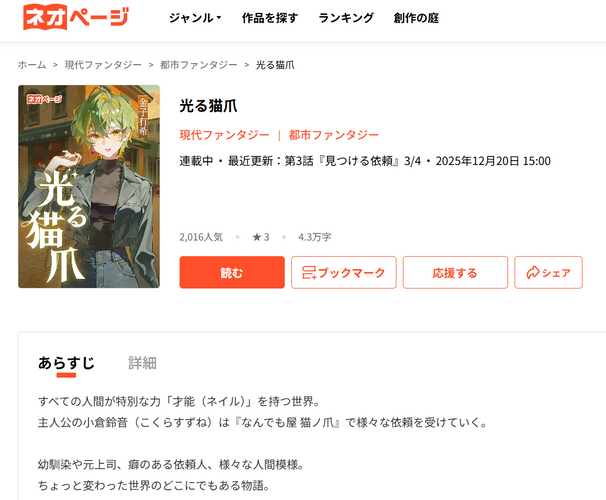Select the あらすじ tab
606x500 pixels.
(x=66, y=363)
